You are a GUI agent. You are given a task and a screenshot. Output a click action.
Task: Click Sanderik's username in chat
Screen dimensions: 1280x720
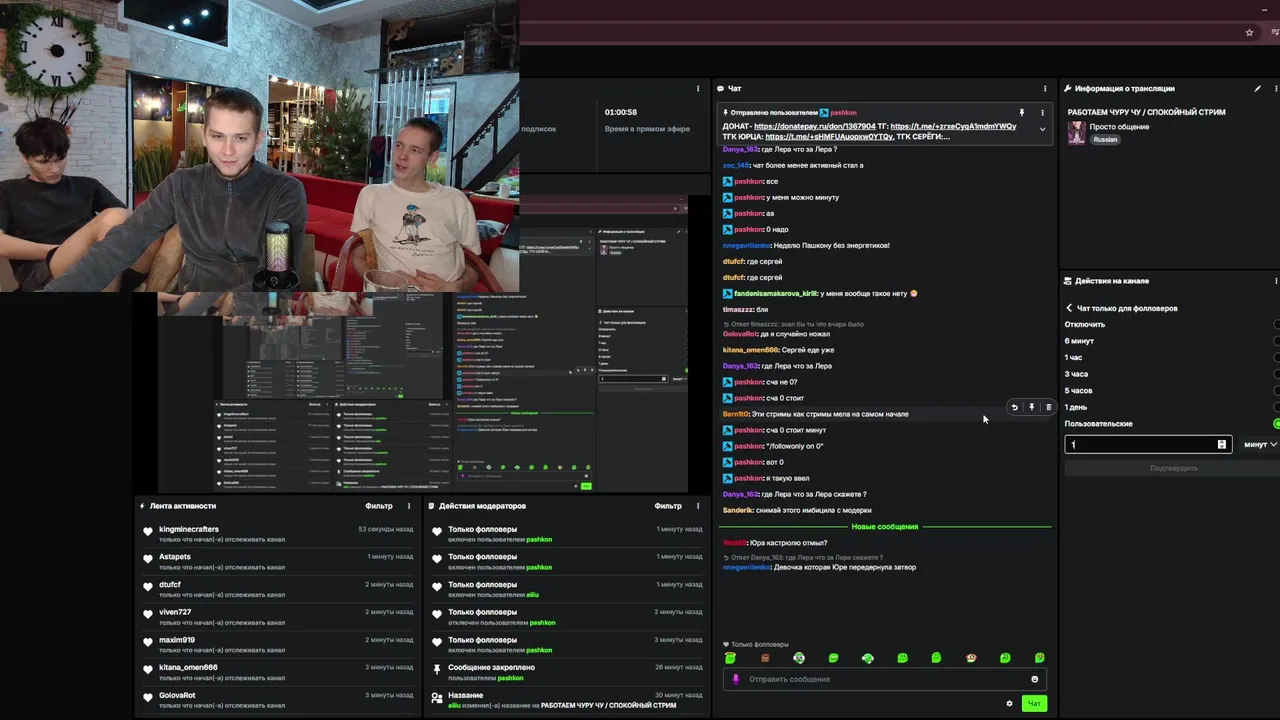[737, 510]
